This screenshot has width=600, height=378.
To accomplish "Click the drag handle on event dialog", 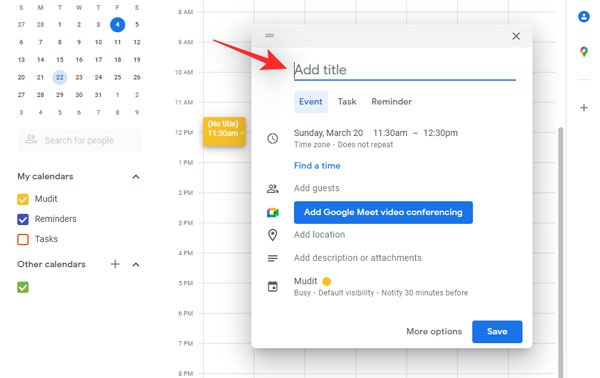I will pyautogui.click(x=269, y=36).
